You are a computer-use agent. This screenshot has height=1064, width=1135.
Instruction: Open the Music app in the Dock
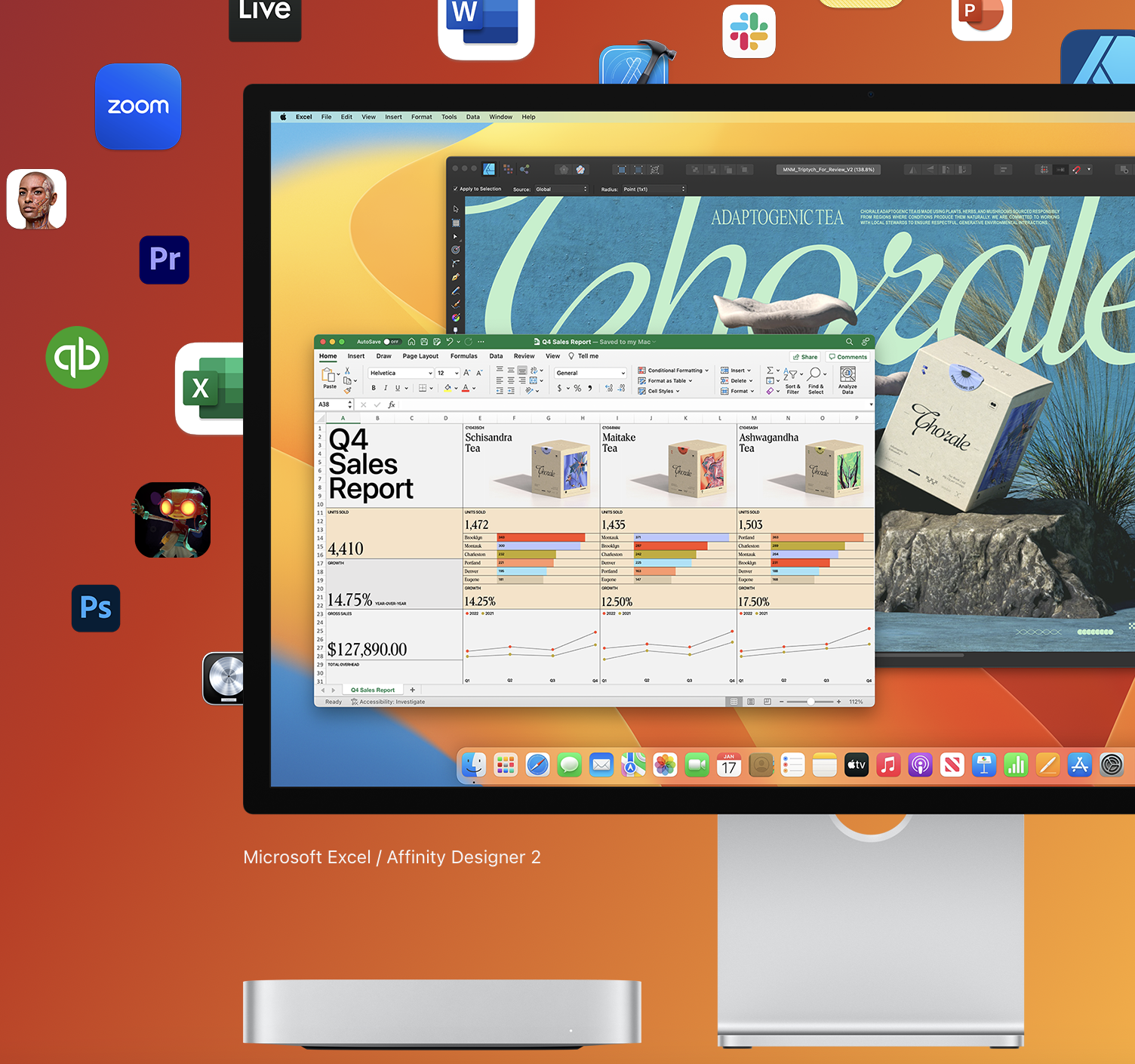coord(888,765)
